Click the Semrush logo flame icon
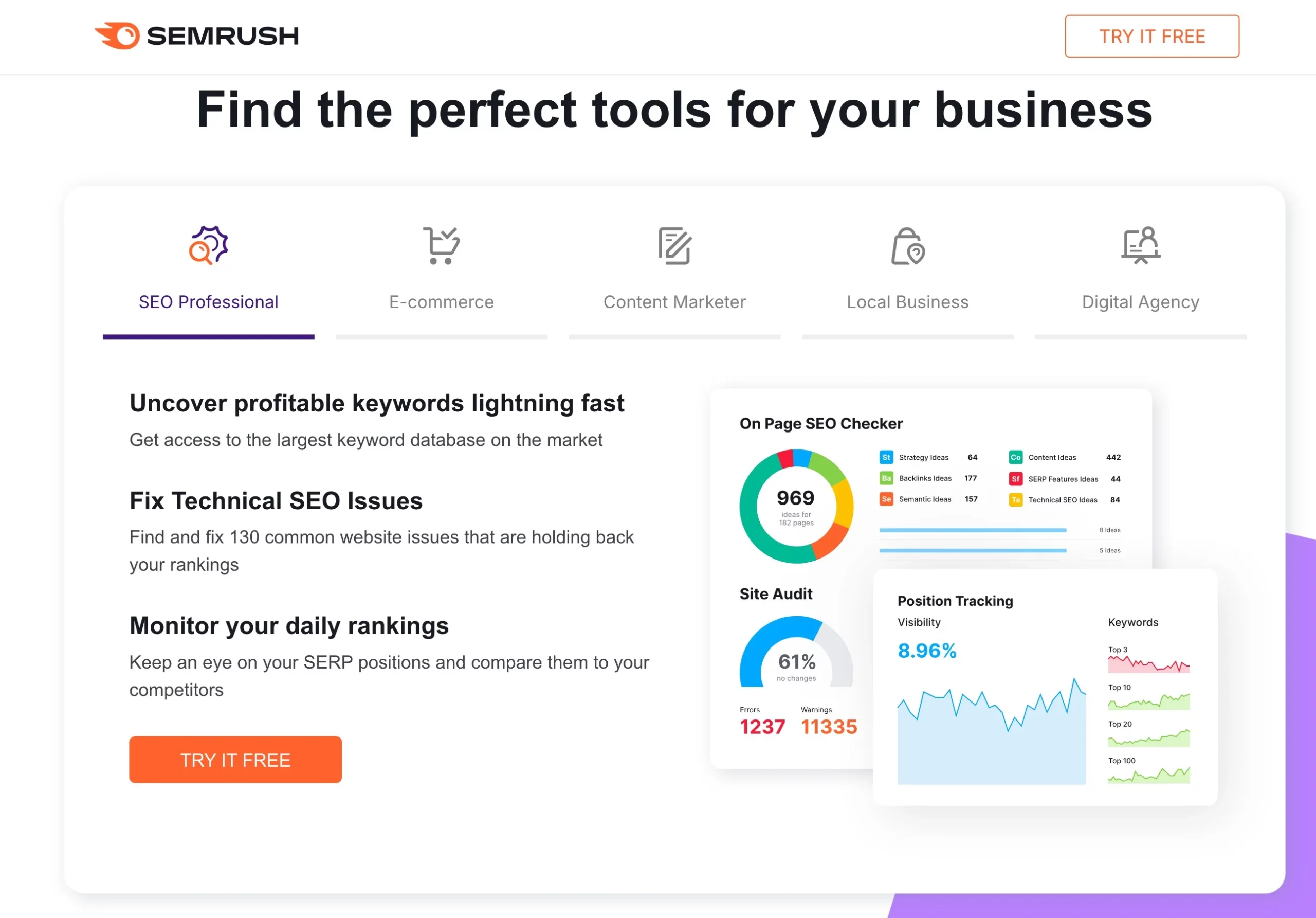This screenshot has height=918, width=1316. [117, 35]
